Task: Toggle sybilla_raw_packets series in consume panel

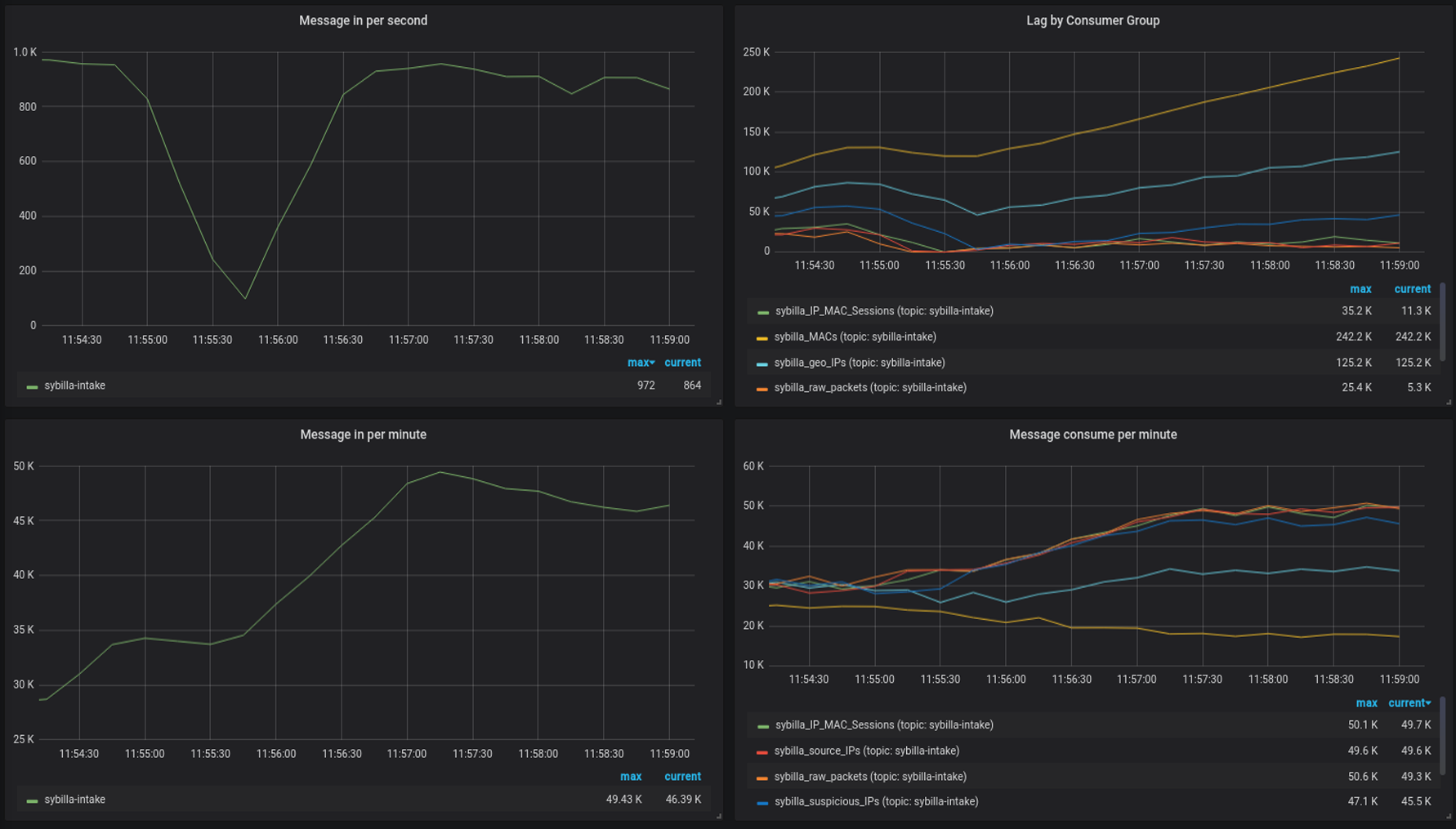Action: pos(870,777)
